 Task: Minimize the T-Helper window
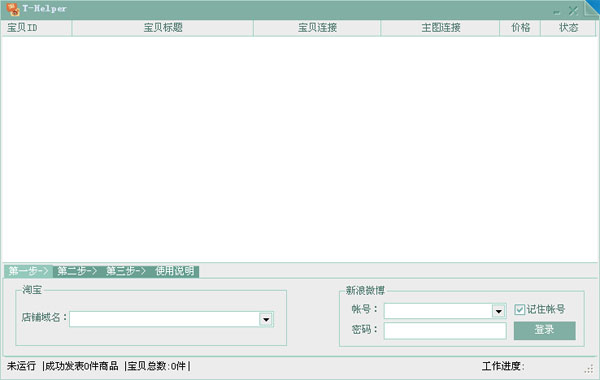click(x=557, y=11)
